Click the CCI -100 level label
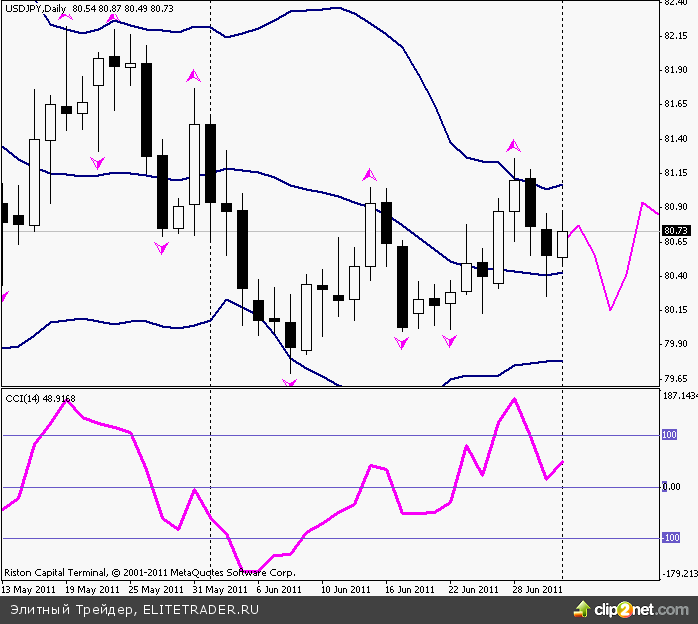This screenshot has width=698, height=624. 669,538
